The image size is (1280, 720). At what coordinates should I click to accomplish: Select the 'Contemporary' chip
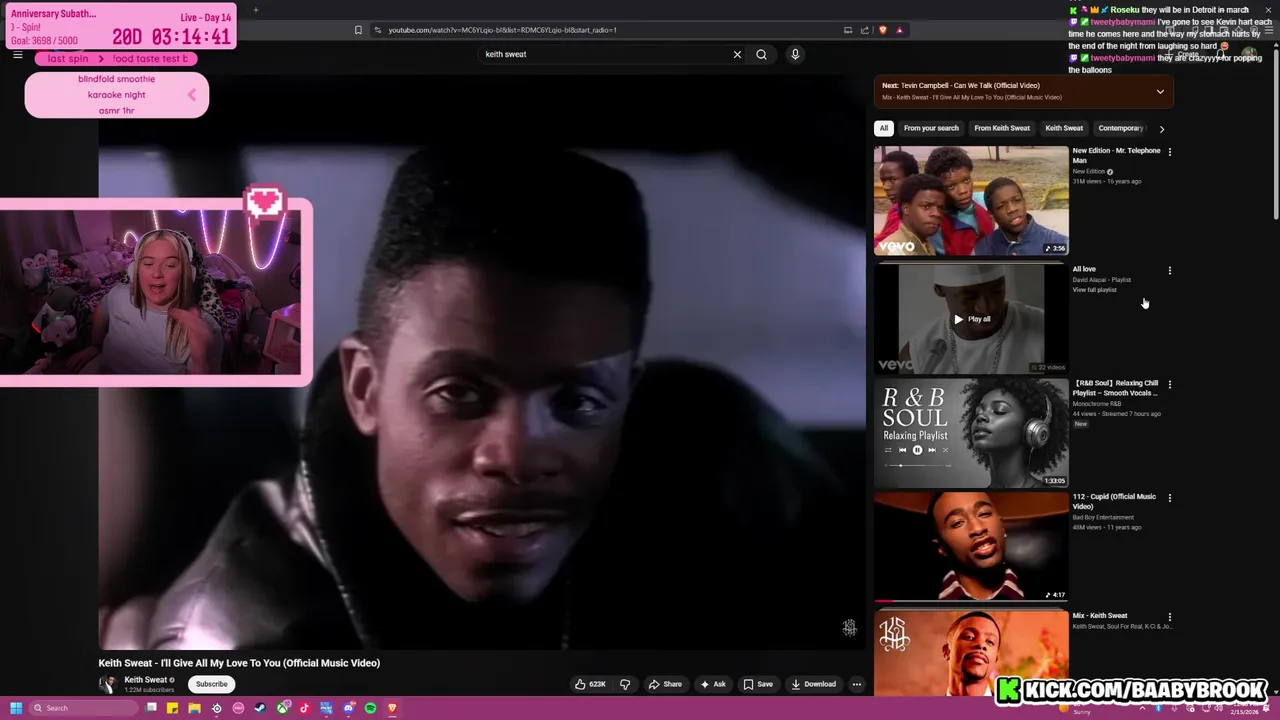click(1120, 128)
